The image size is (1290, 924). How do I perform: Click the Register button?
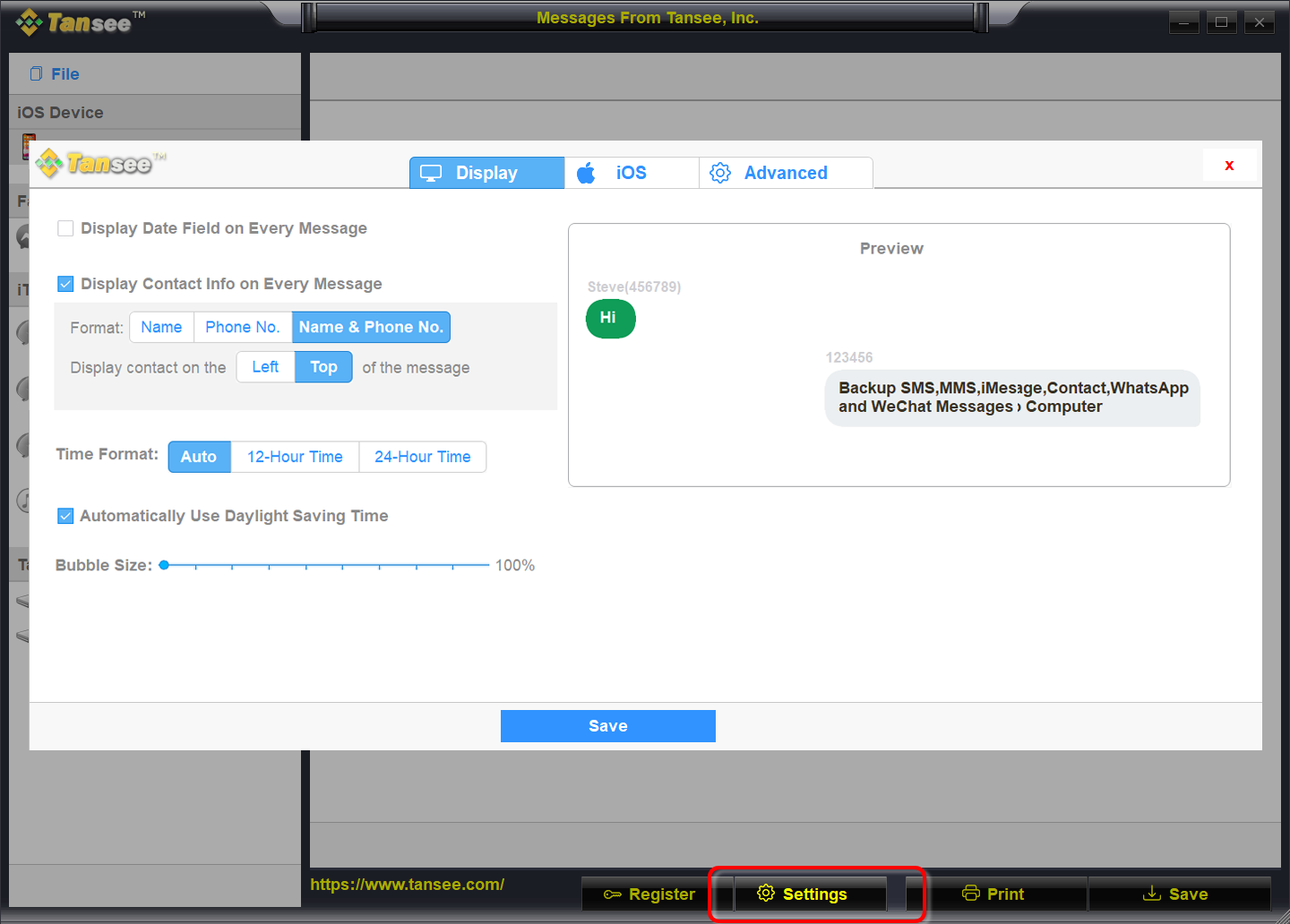click(x=649, y=894)
